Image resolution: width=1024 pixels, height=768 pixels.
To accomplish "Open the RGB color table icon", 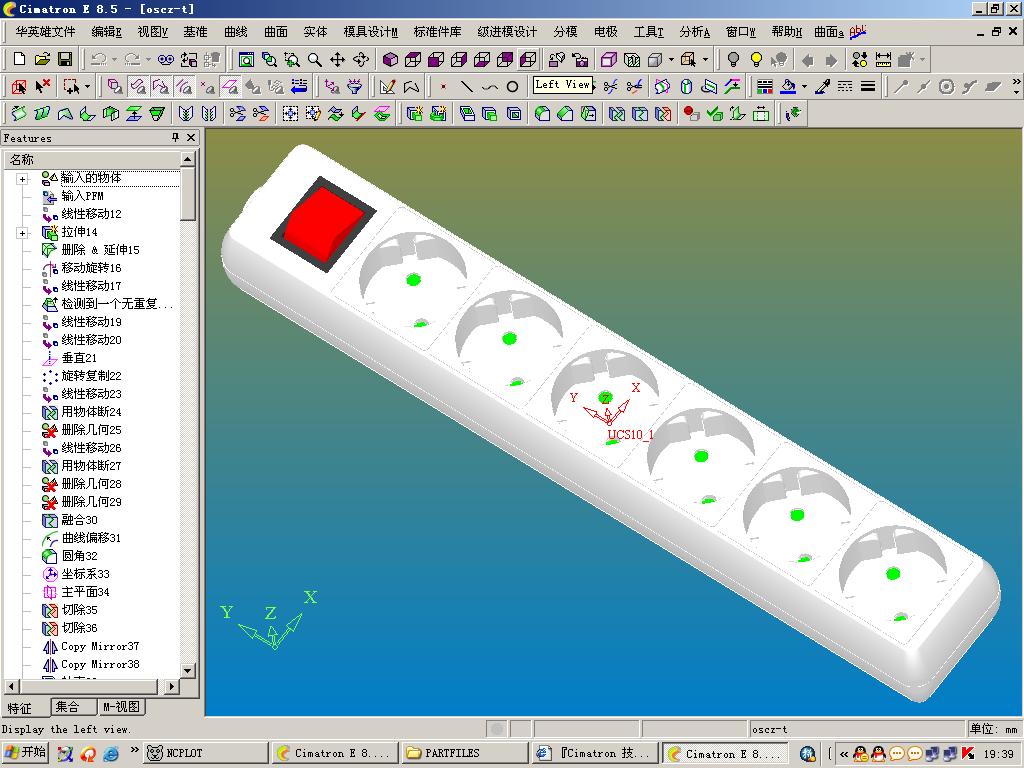I will click(764, 86).
